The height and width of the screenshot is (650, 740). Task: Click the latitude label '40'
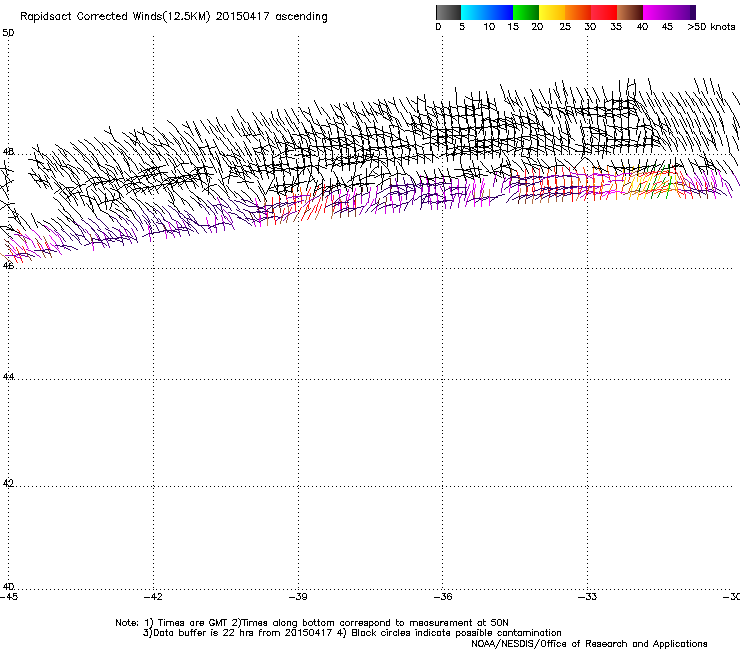8,586
